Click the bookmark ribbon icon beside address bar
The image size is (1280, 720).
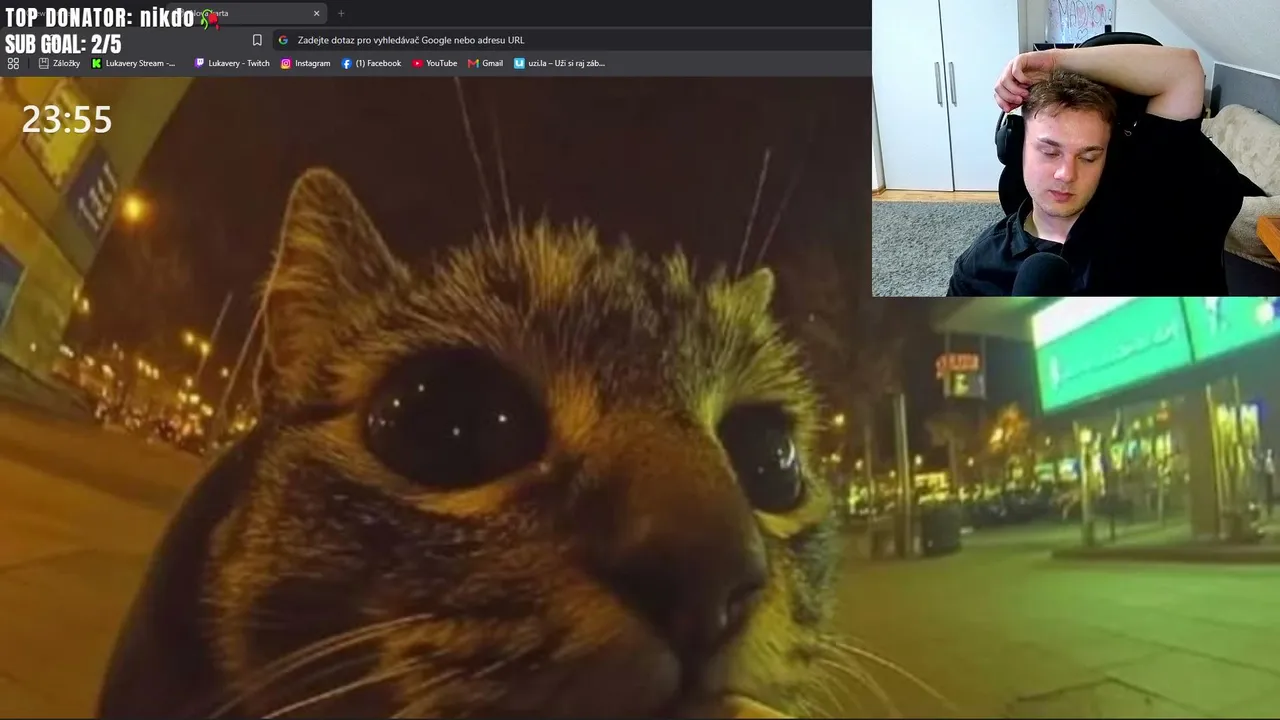click(x=257, y=40)
